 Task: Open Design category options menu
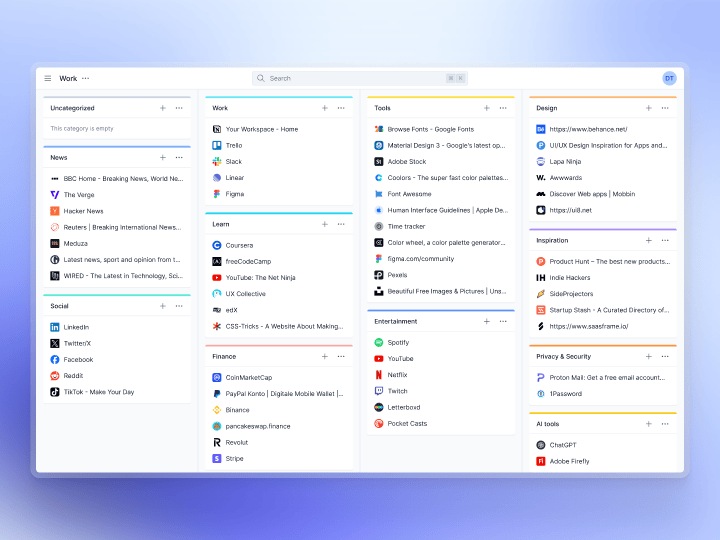point(665,108)
